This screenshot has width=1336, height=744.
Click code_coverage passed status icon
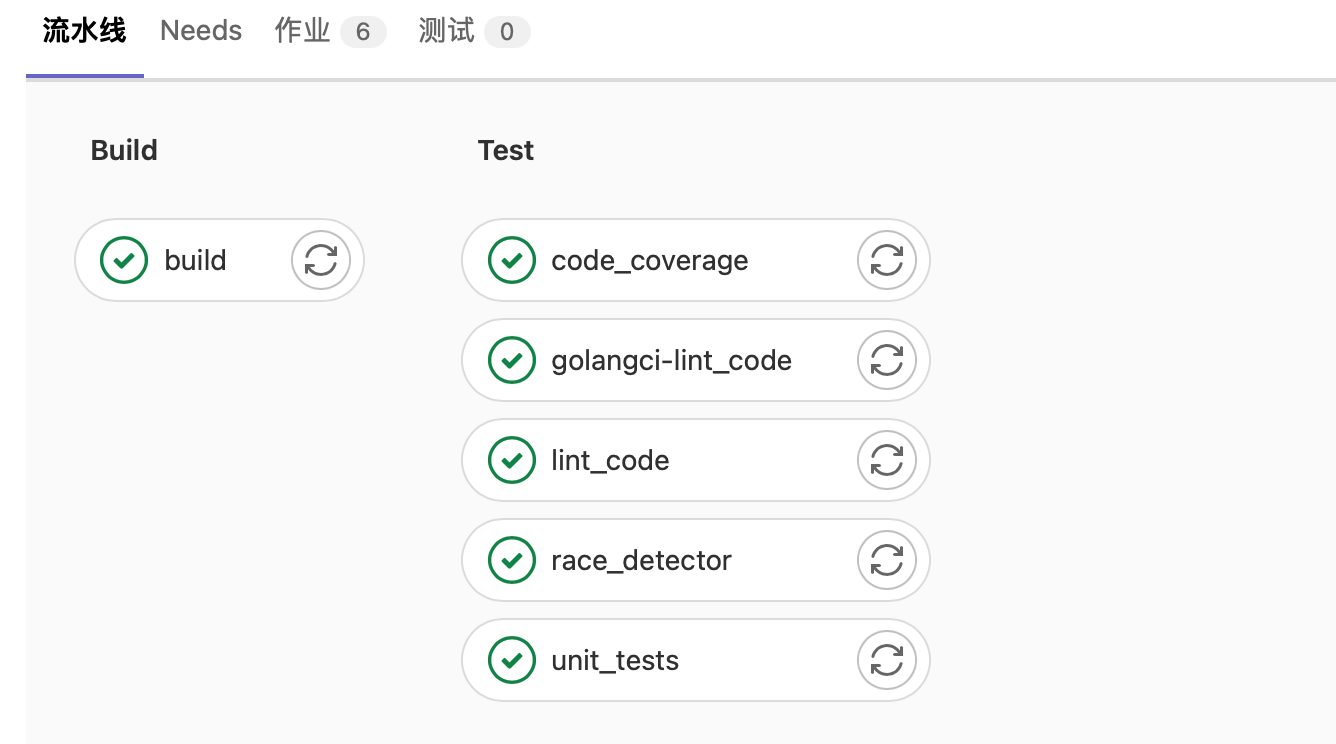512,260
